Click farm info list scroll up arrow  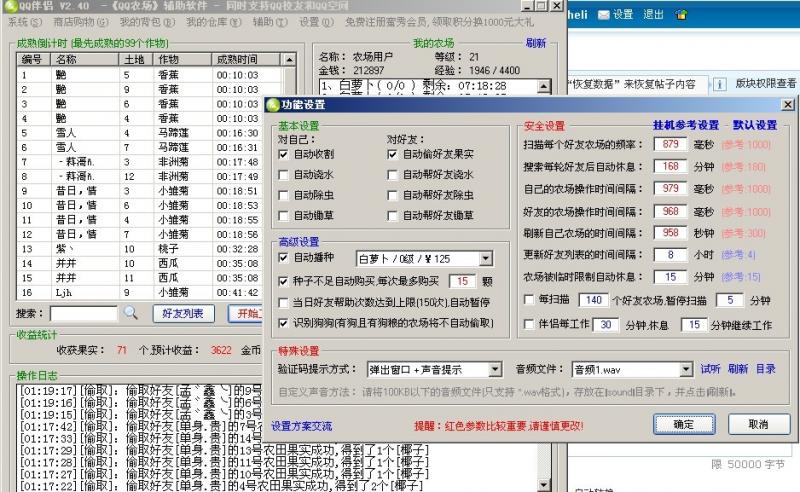544,86
